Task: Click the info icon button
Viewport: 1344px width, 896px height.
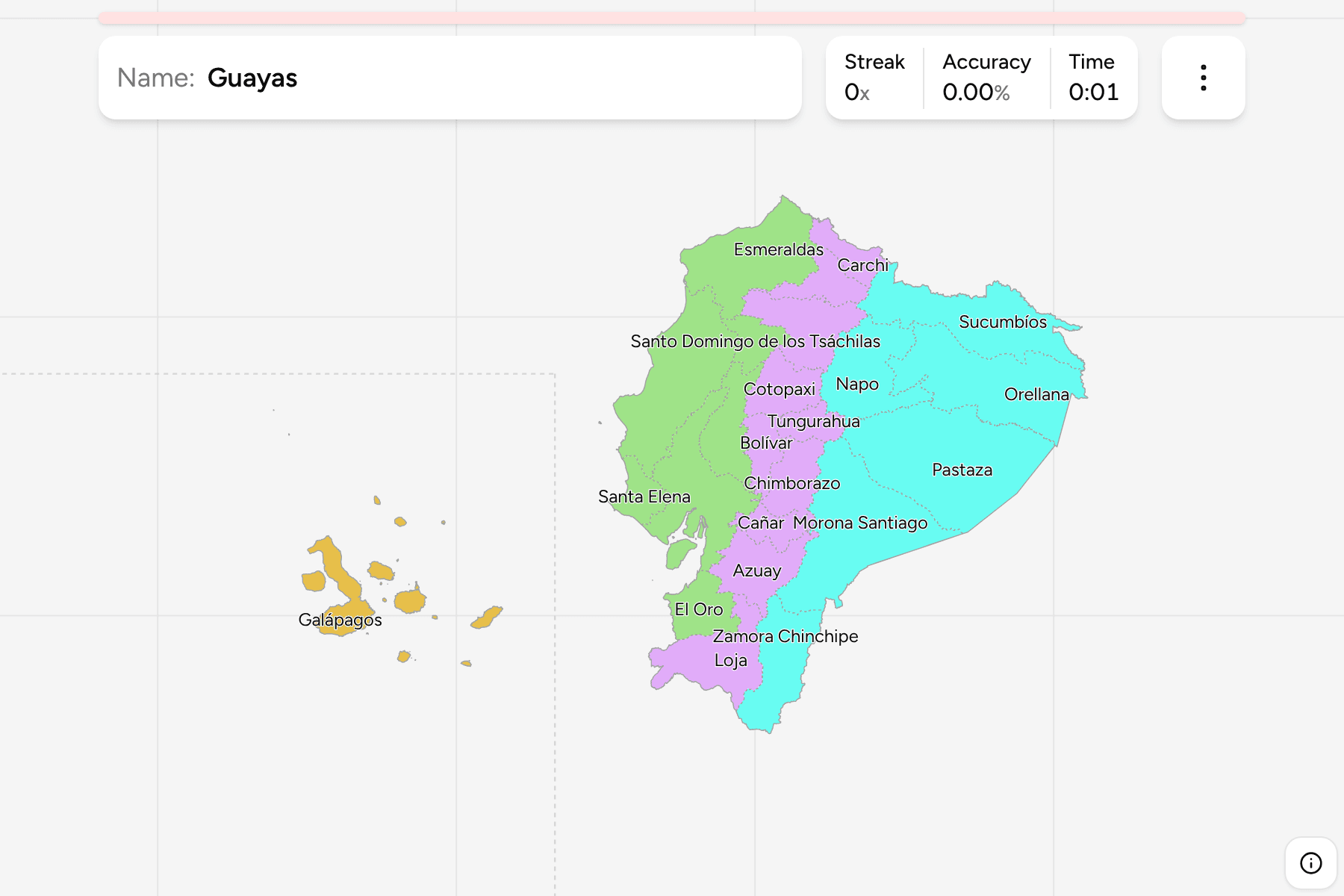Action: tap(1310, 863)
